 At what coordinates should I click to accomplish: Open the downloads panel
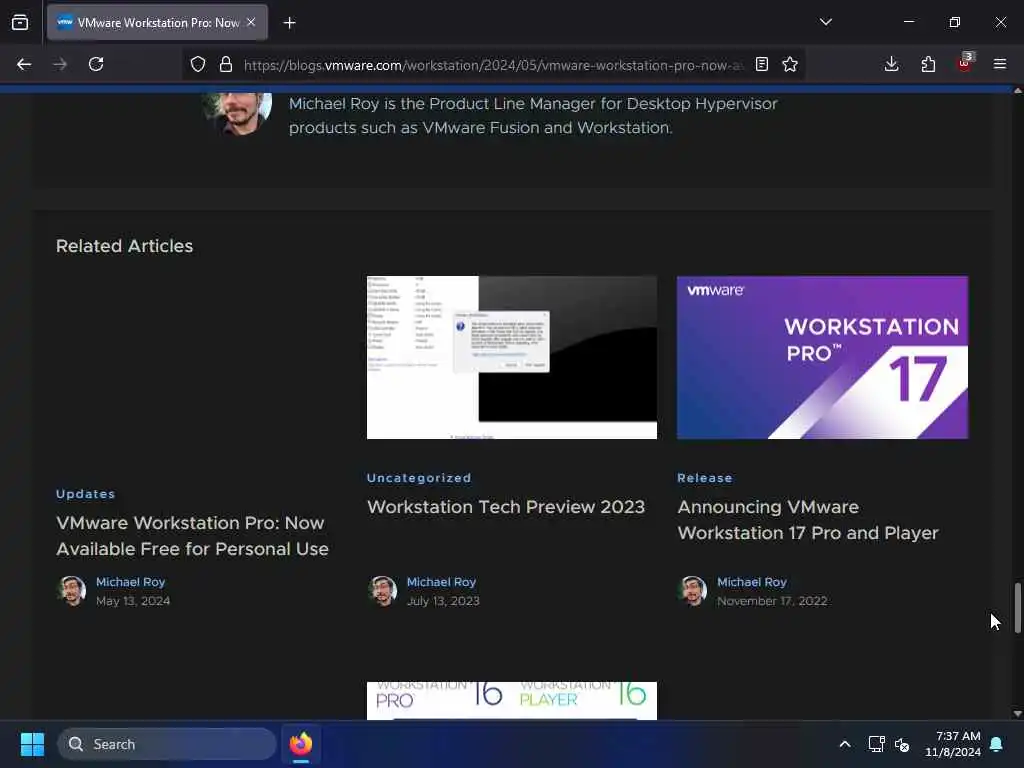891,64
